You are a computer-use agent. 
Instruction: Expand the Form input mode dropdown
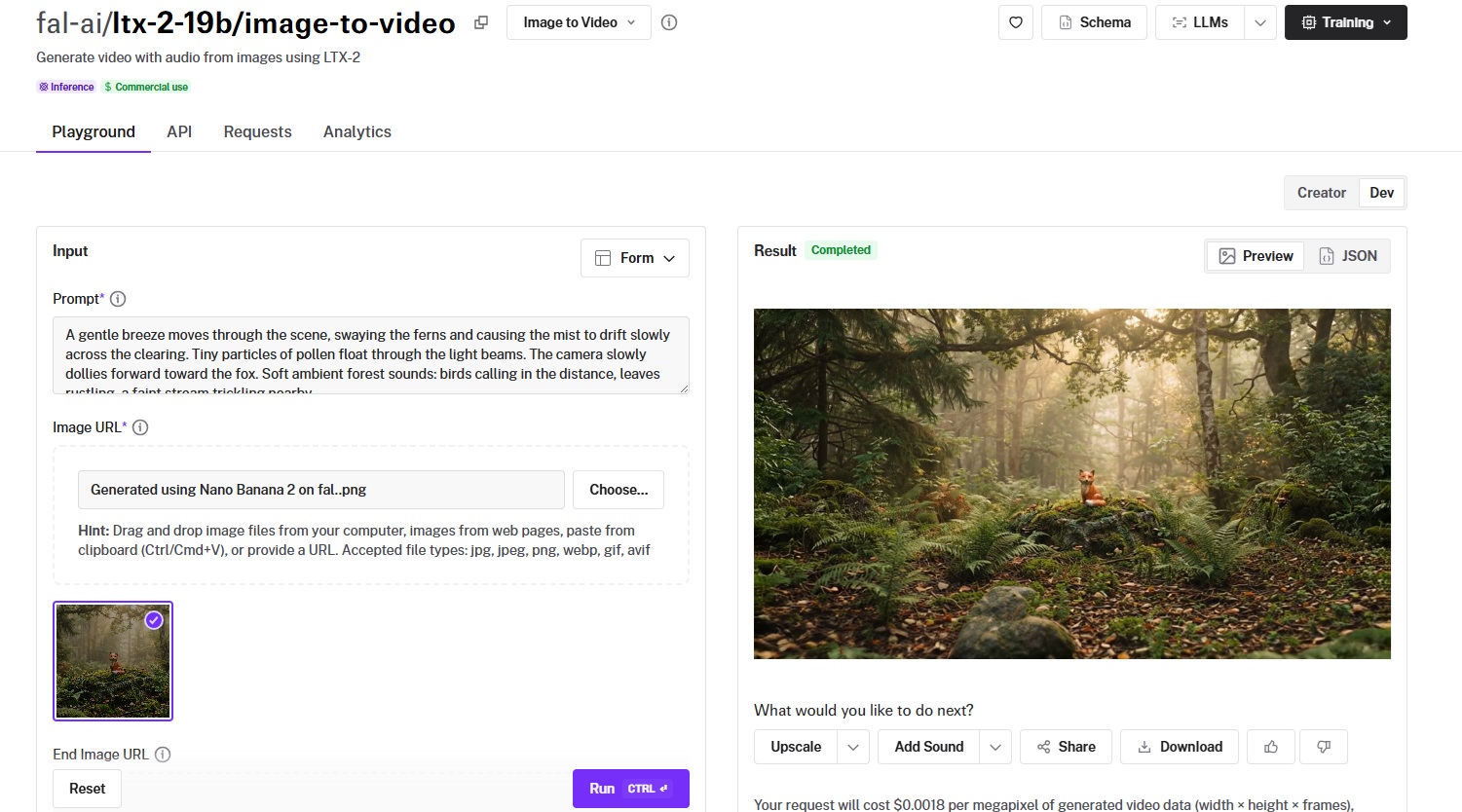point(635,258)
